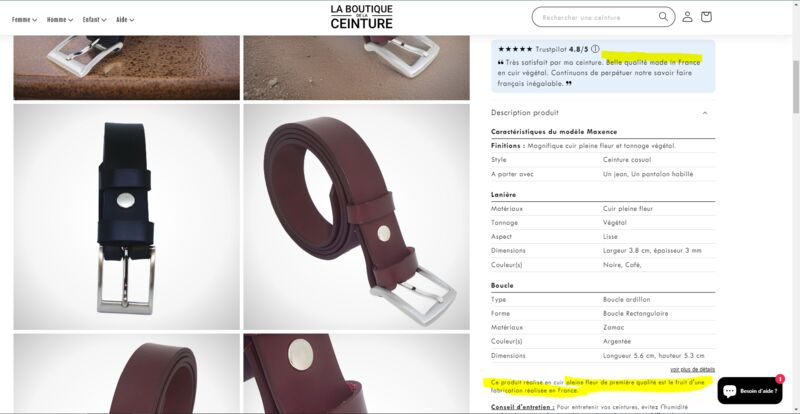The height and width of the screenshot is (414, 800).
Task: Open the bottom-left burgundy belt image
Action: pyautogui.click(x=127, y=374)
